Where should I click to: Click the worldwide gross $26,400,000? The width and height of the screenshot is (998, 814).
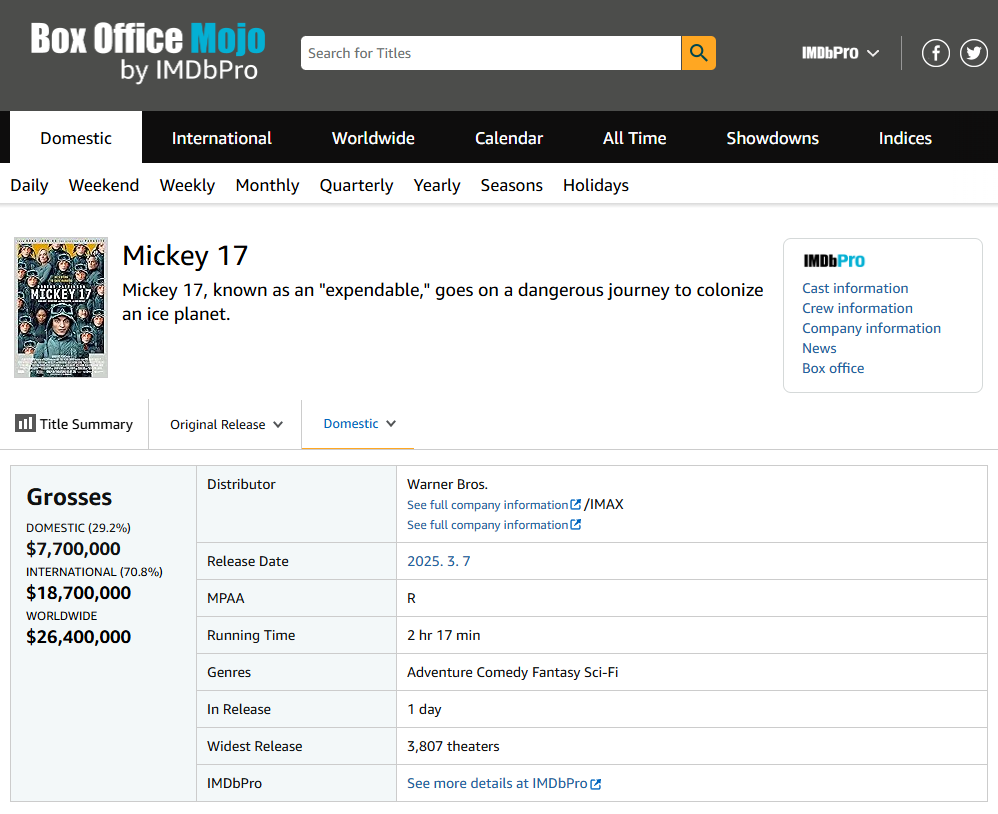pos(78,636)
